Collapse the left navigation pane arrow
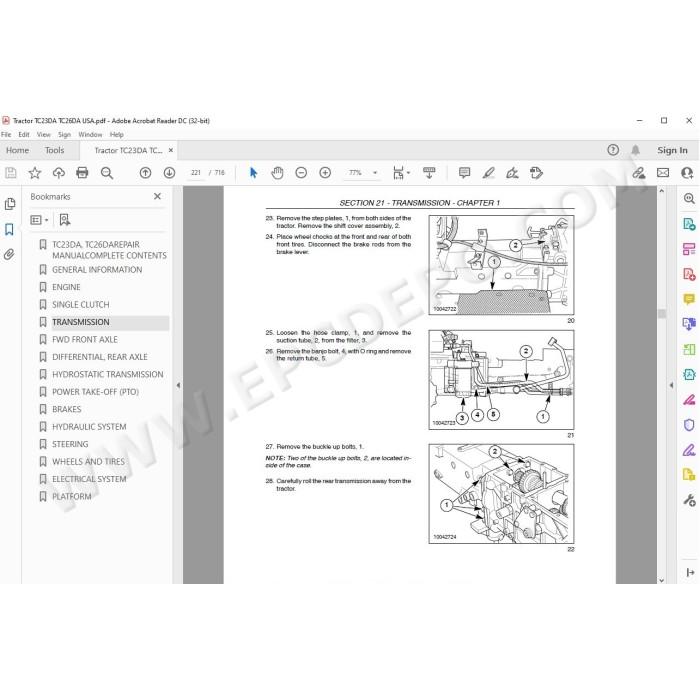This screenshot has width=700, height=700. [178, 385]
